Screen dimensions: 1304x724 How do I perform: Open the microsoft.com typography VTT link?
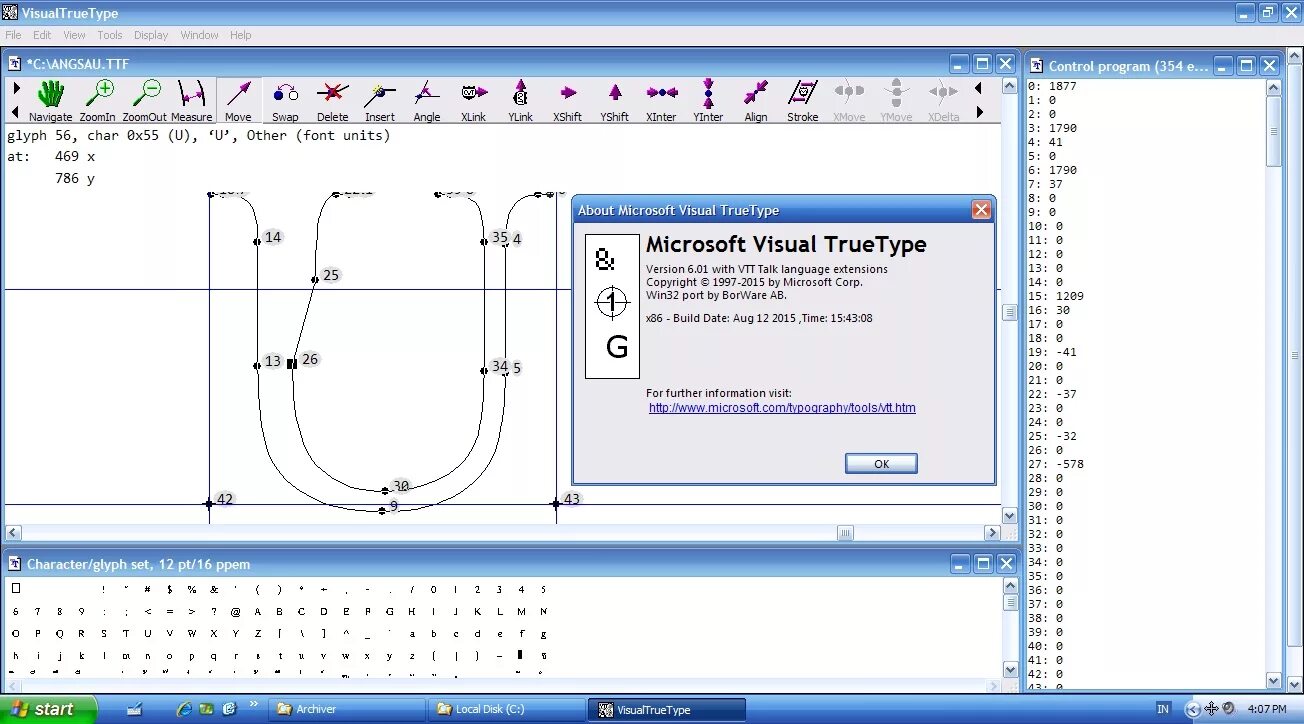[x=782, y=408]
